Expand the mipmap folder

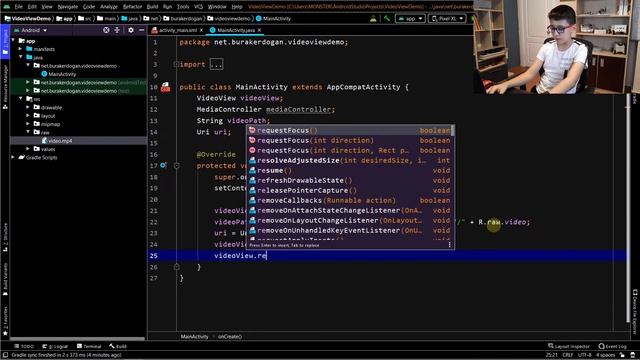tap(28, 124)
